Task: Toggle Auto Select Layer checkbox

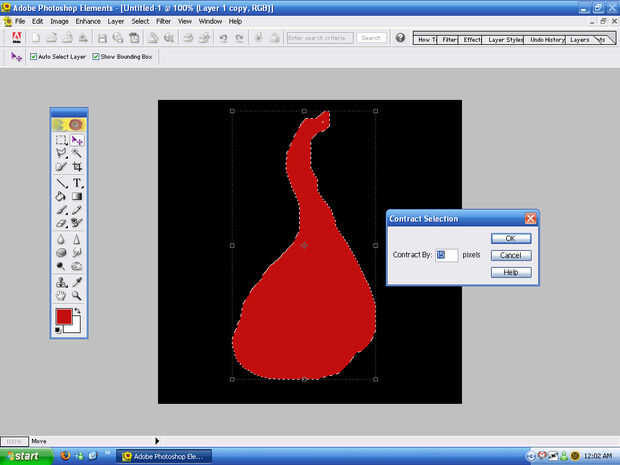Action: click(33, 57)
